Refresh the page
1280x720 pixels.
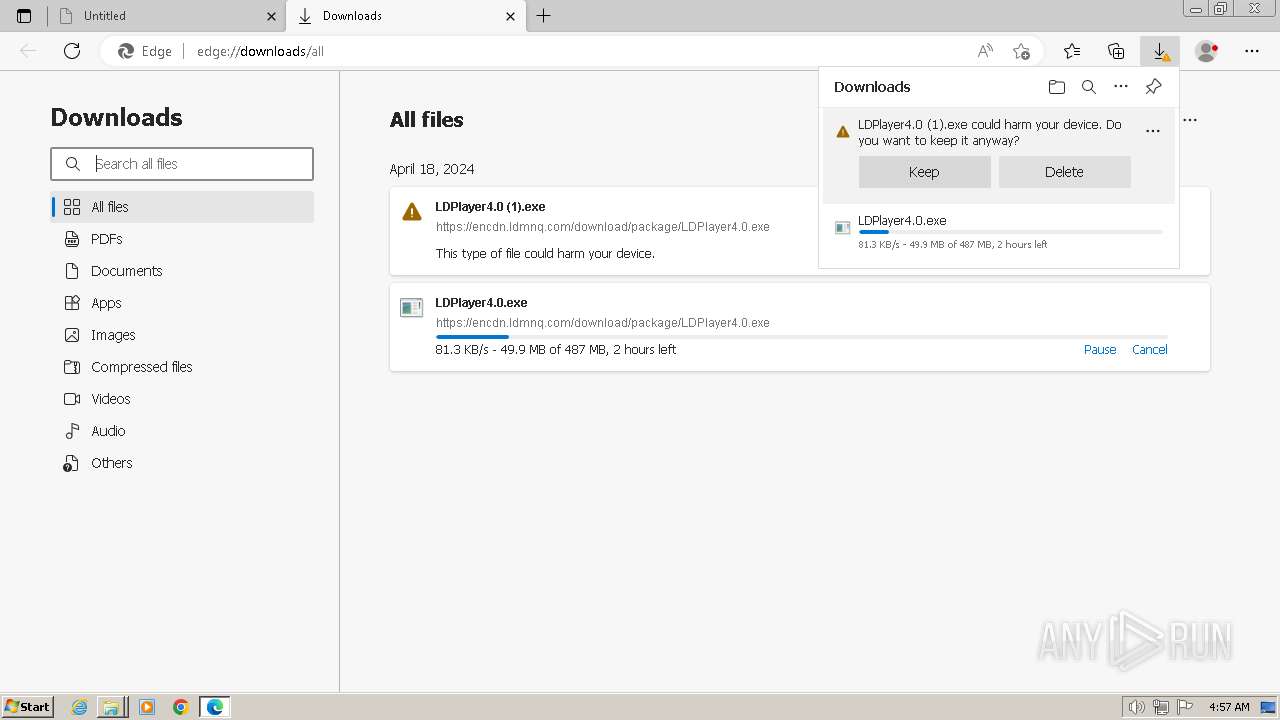coord(72,51)
